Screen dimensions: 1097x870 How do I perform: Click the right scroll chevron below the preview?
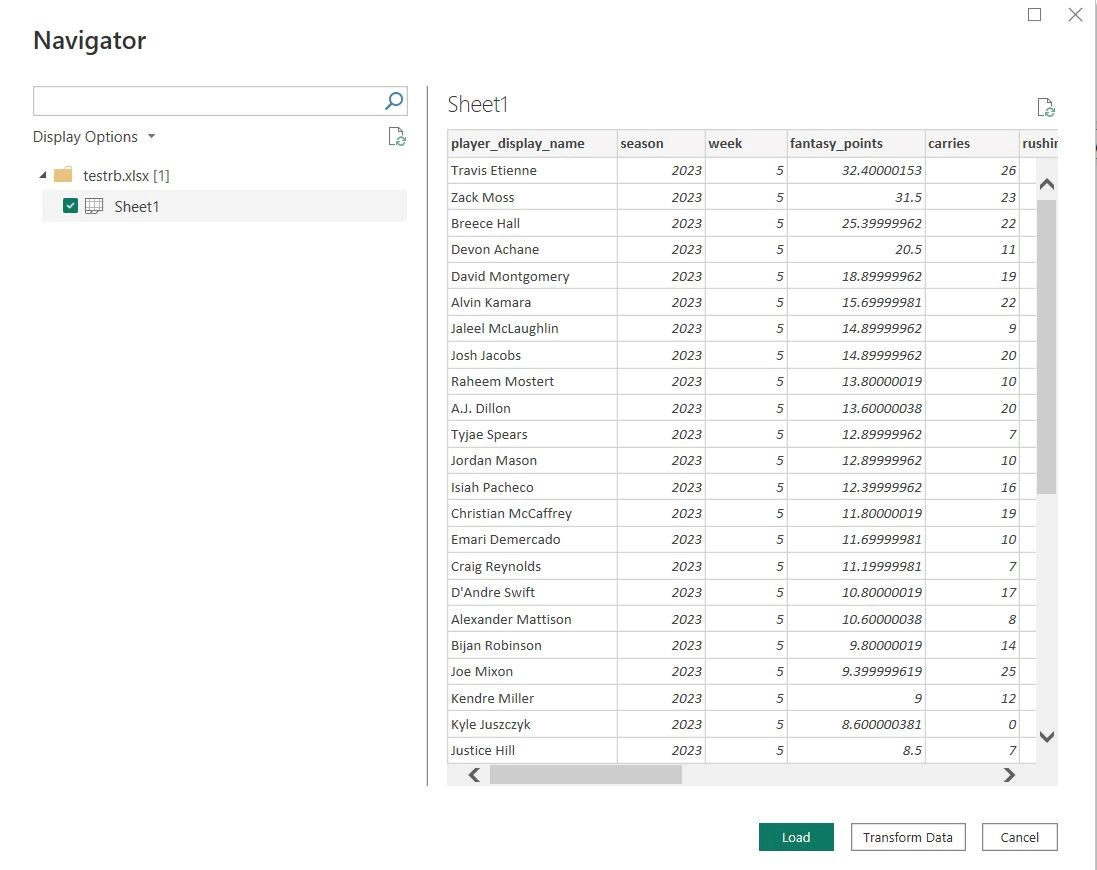click(x=1009, y=774)
